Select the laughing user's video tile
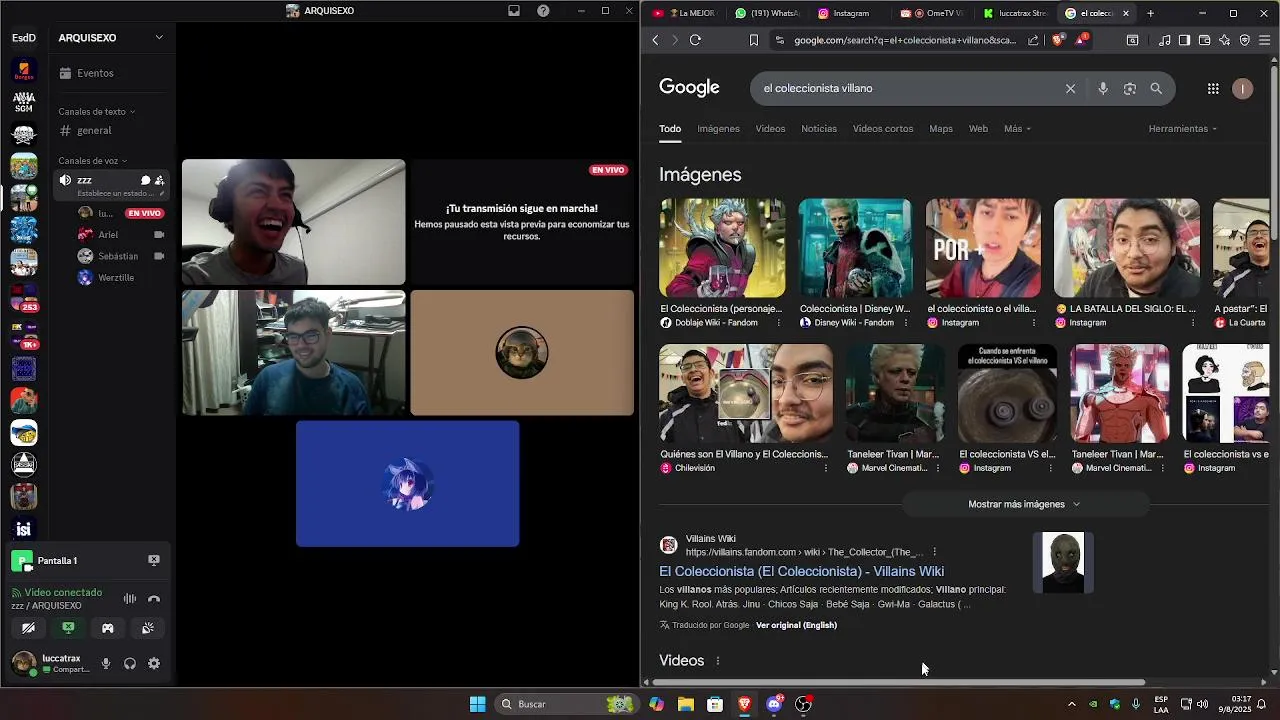The width and height of the screenshot is (1280, 720). [x=293, y=222]
